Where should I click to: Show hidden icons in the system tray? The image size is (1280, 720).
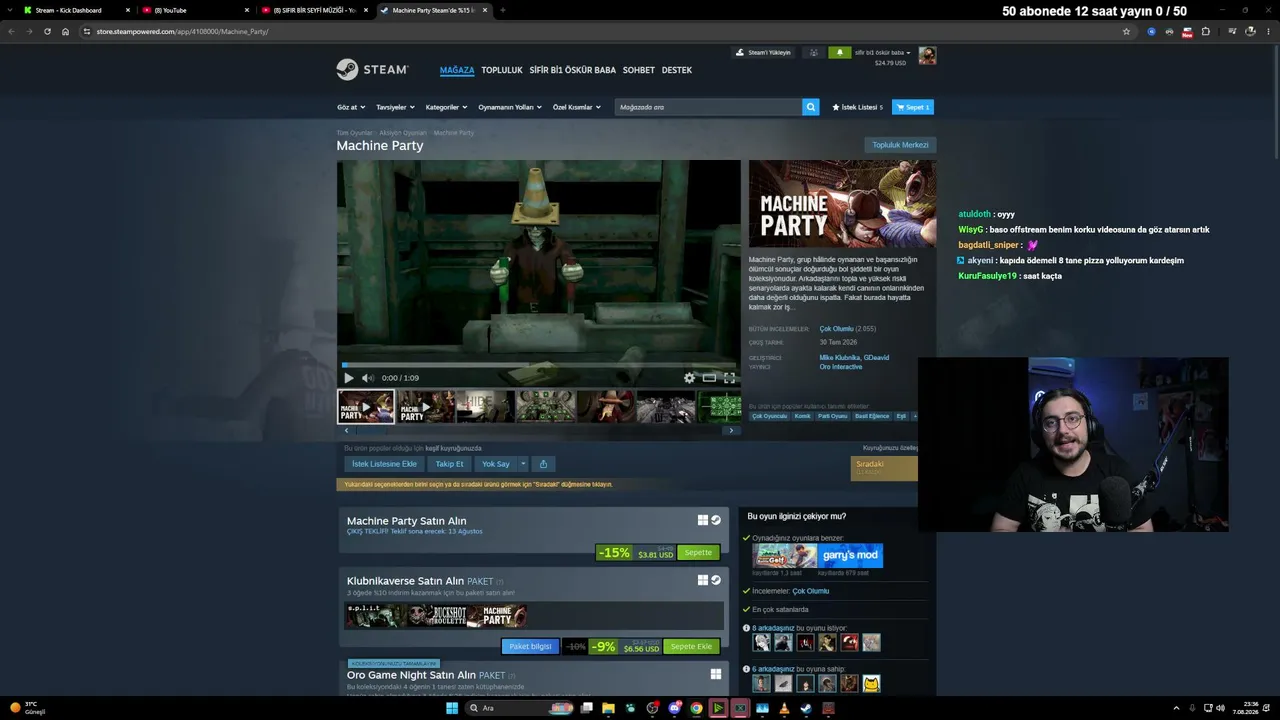coord(1176,708)
